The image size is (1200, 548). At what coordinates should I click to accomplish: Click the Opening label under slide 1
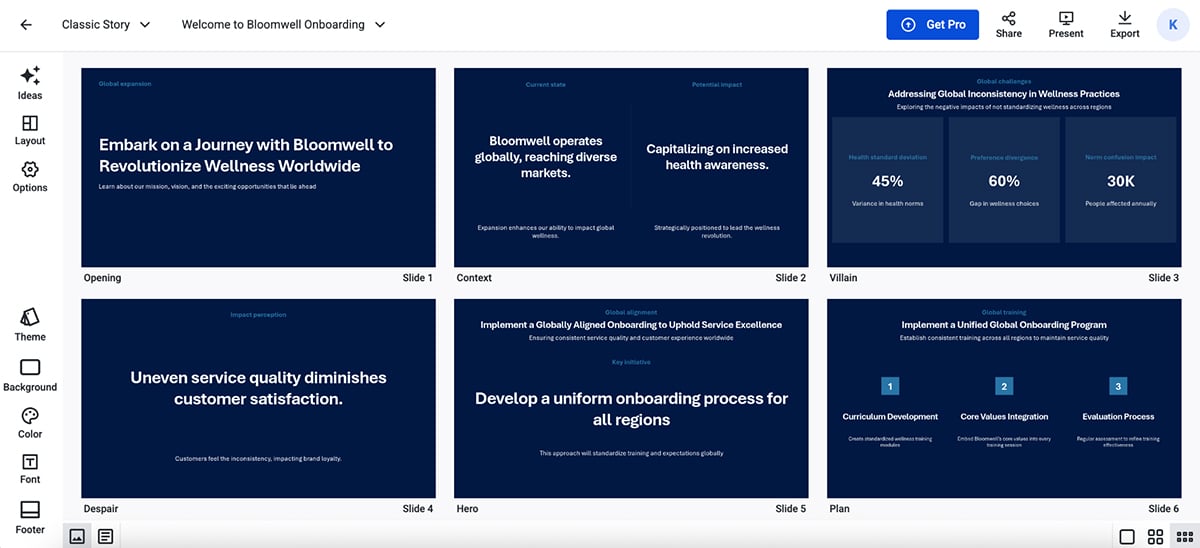pos(102,278)
